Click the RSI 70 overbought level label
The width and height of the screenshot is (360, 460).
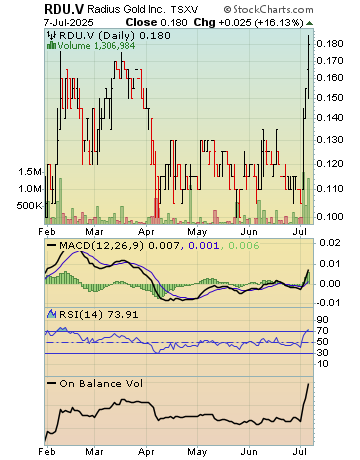tap(322, 331)
